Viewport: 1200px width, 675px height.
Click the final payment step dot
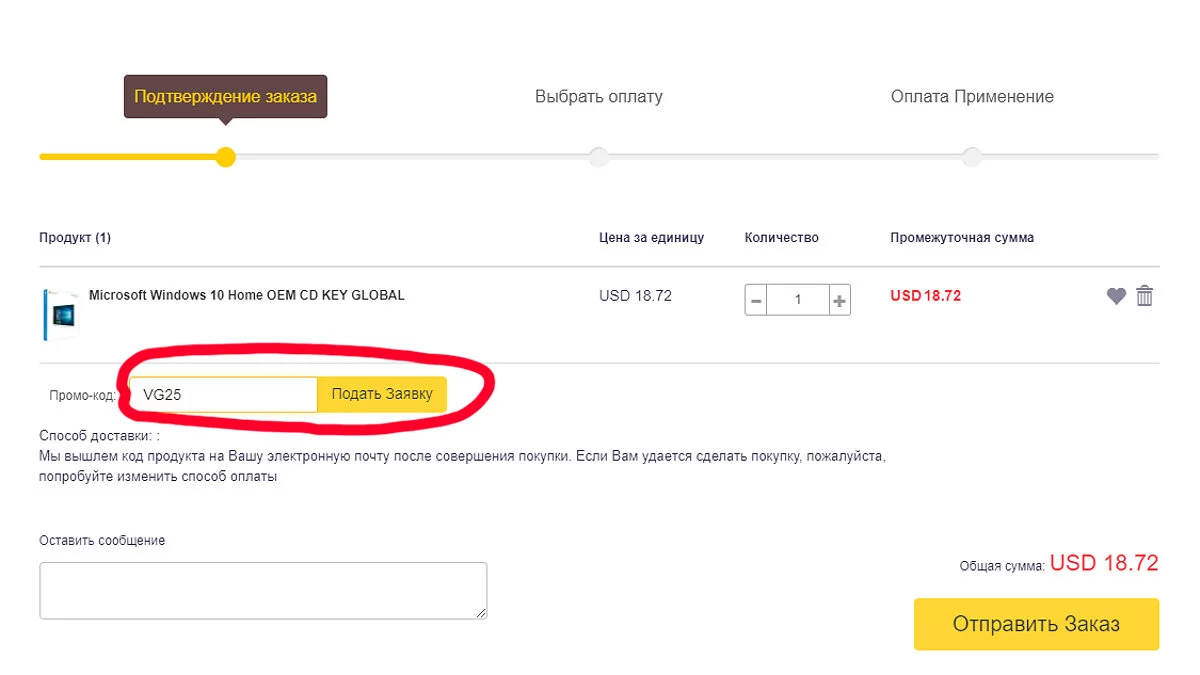coord(971,157)
